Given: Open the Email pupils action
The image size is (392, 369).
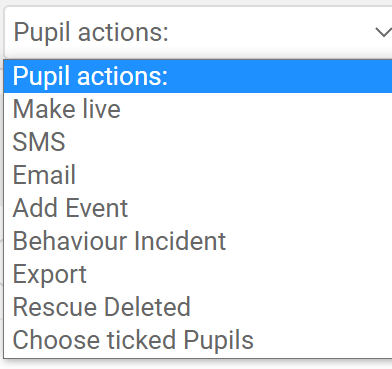Looking at the screenshot, I should [x=198, y=175].
